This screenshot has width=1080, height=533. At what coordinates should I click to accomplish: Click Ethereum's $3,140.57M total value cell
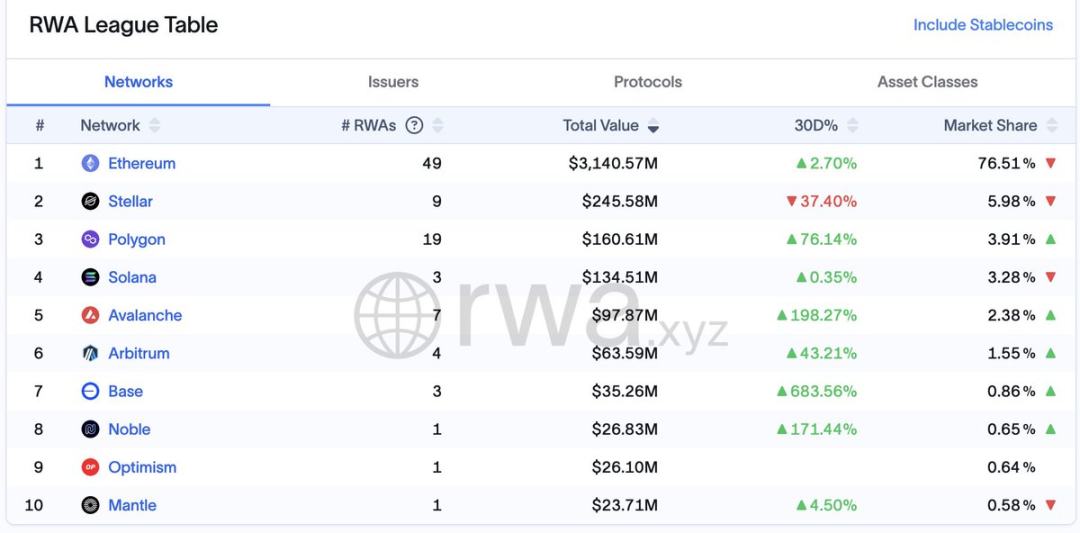coord(613,164)
